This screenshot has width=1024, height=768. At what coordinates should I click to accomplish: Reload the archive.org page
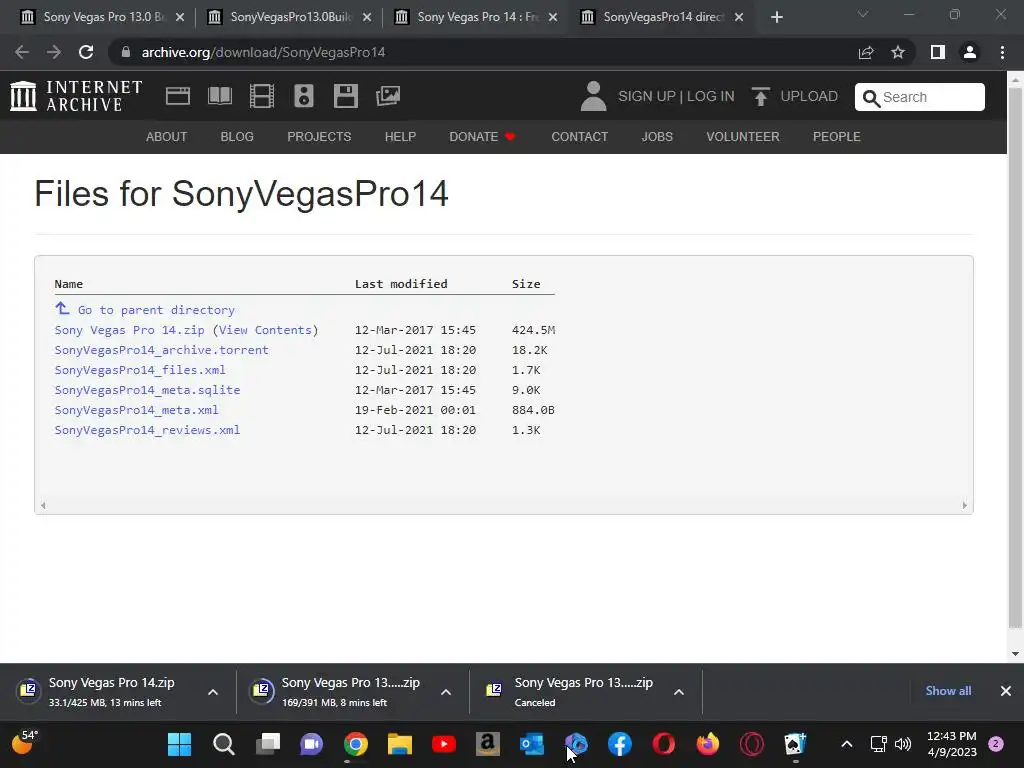86,52
